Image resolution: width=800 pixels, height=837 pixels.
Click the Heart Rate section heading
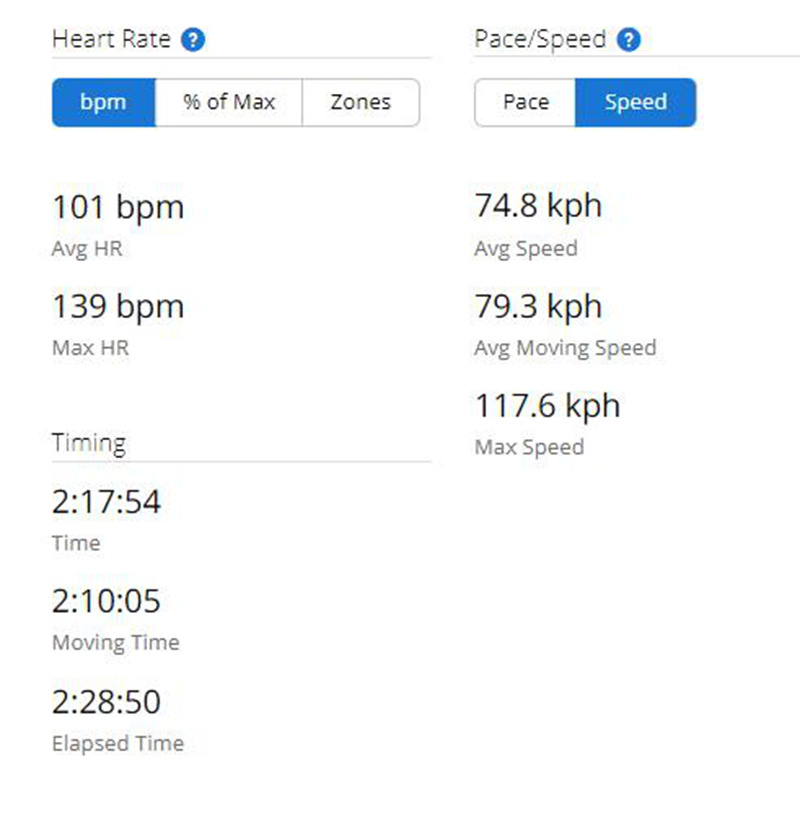[112, 40]
